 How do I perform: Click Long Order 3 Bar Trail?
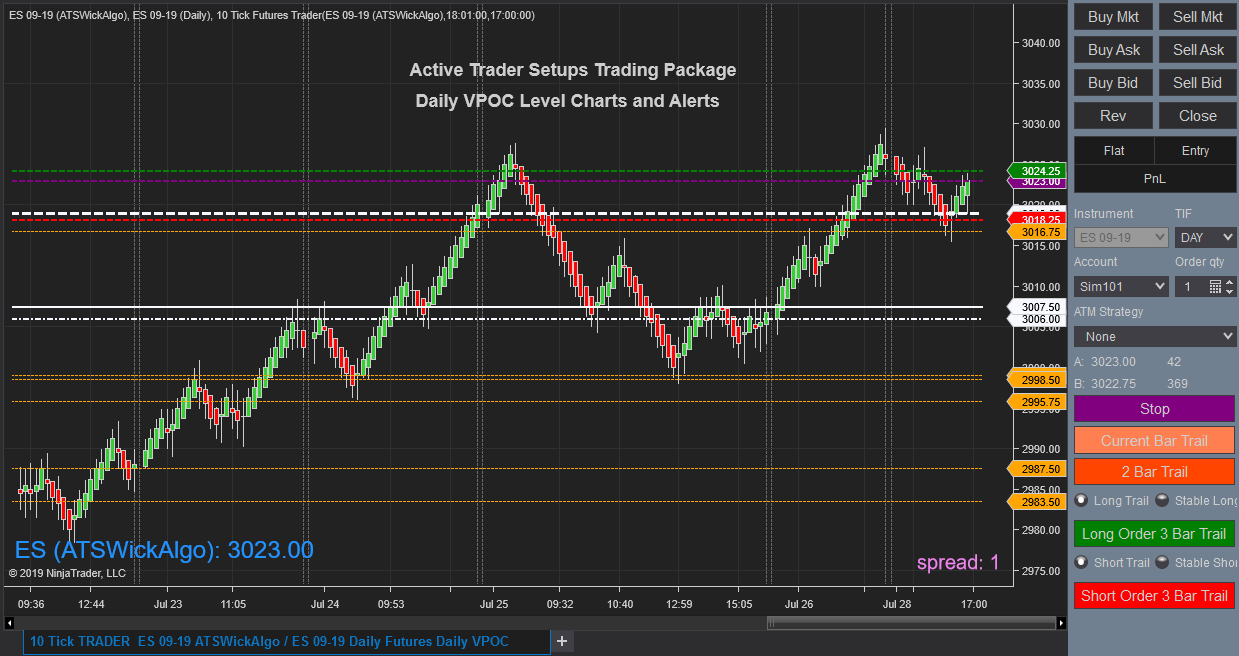[x=1154, y=533]
